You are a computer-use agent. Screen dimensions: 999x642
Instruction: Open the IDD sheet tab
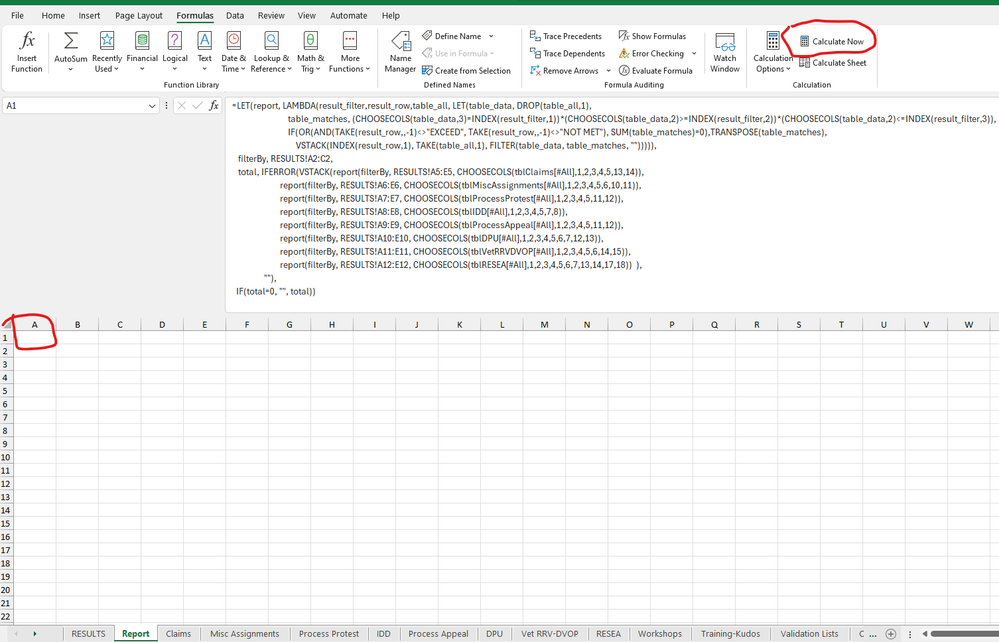pyautogui.click(x=384, y=634)
